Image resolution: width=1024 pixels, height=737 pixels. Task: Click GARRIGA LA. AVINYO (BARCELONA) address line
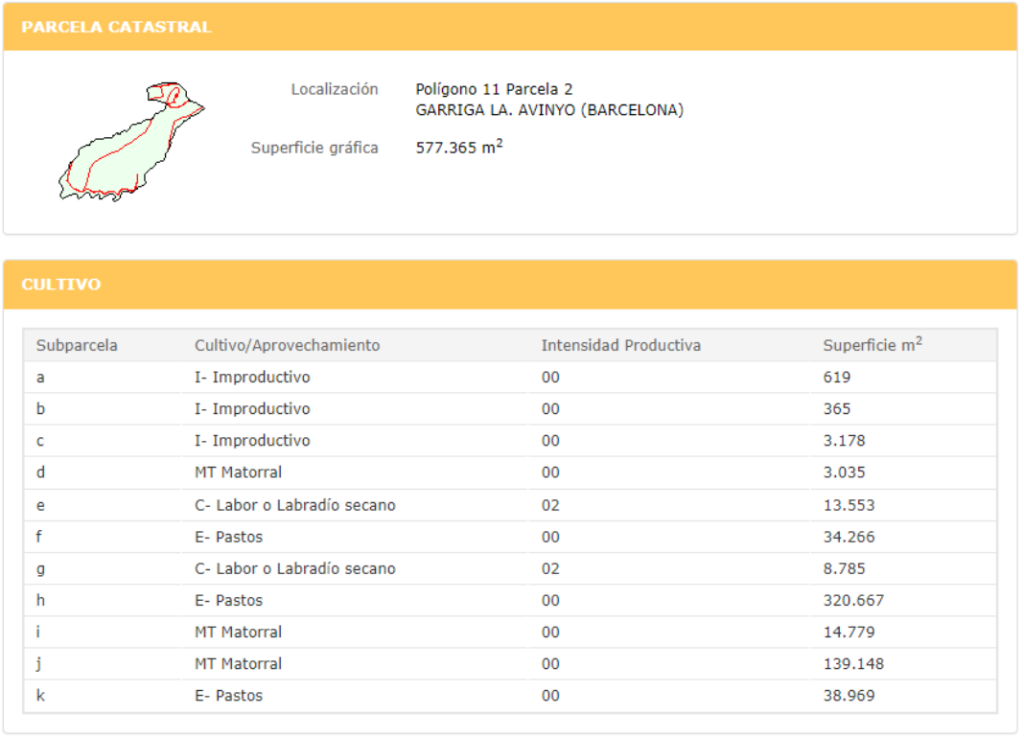pos(549,110)
